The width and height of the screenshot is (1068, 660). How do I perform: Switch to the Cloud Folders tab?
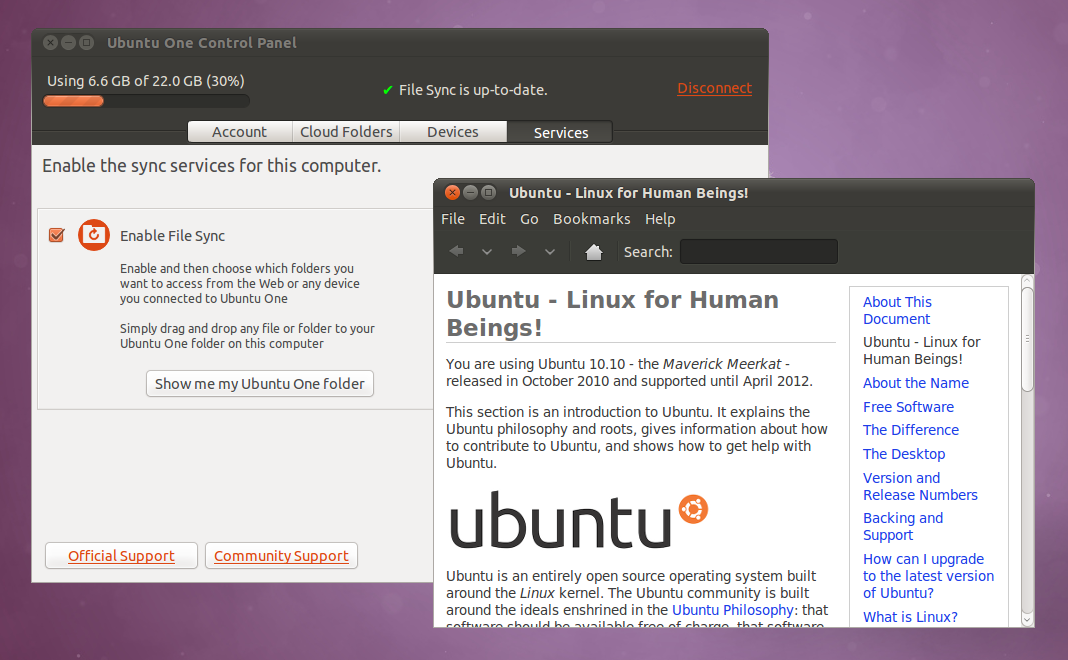[346, 131]
